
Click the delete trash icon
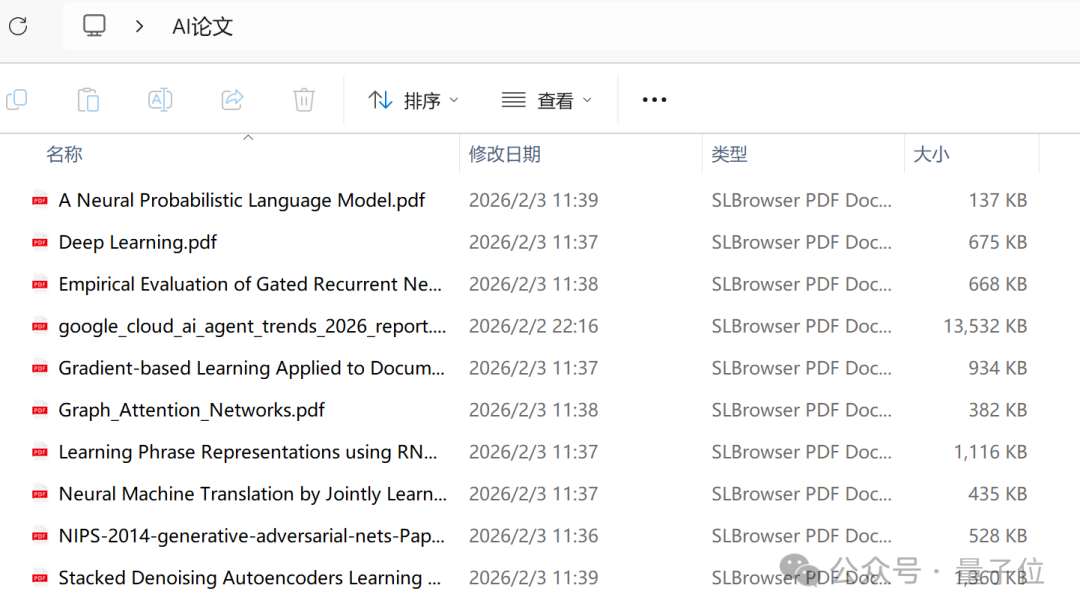click(x=304, y=100)
